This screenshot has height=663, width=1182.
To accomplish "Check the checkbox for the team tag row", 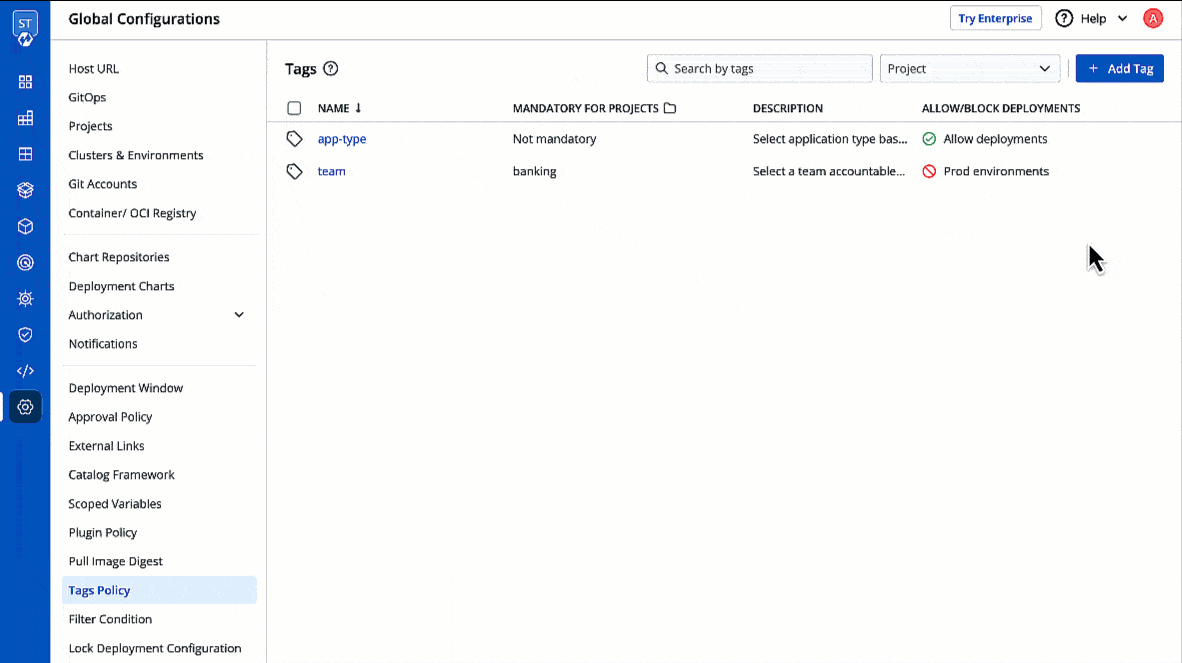I will 294,171.
